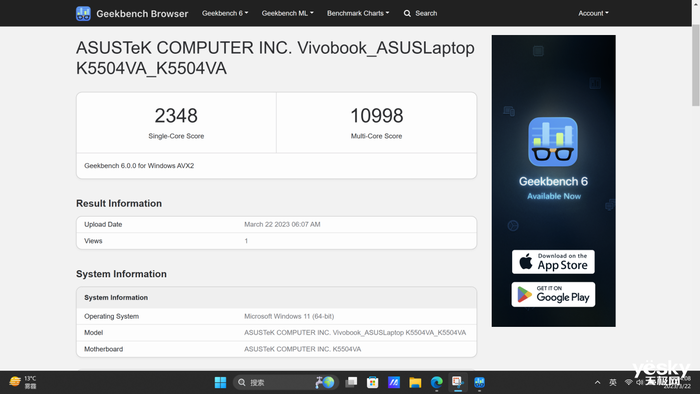Open File Explorer from the taskbar
The width and height of the screenshot is (700, 394).
click(x=415, y=382)
